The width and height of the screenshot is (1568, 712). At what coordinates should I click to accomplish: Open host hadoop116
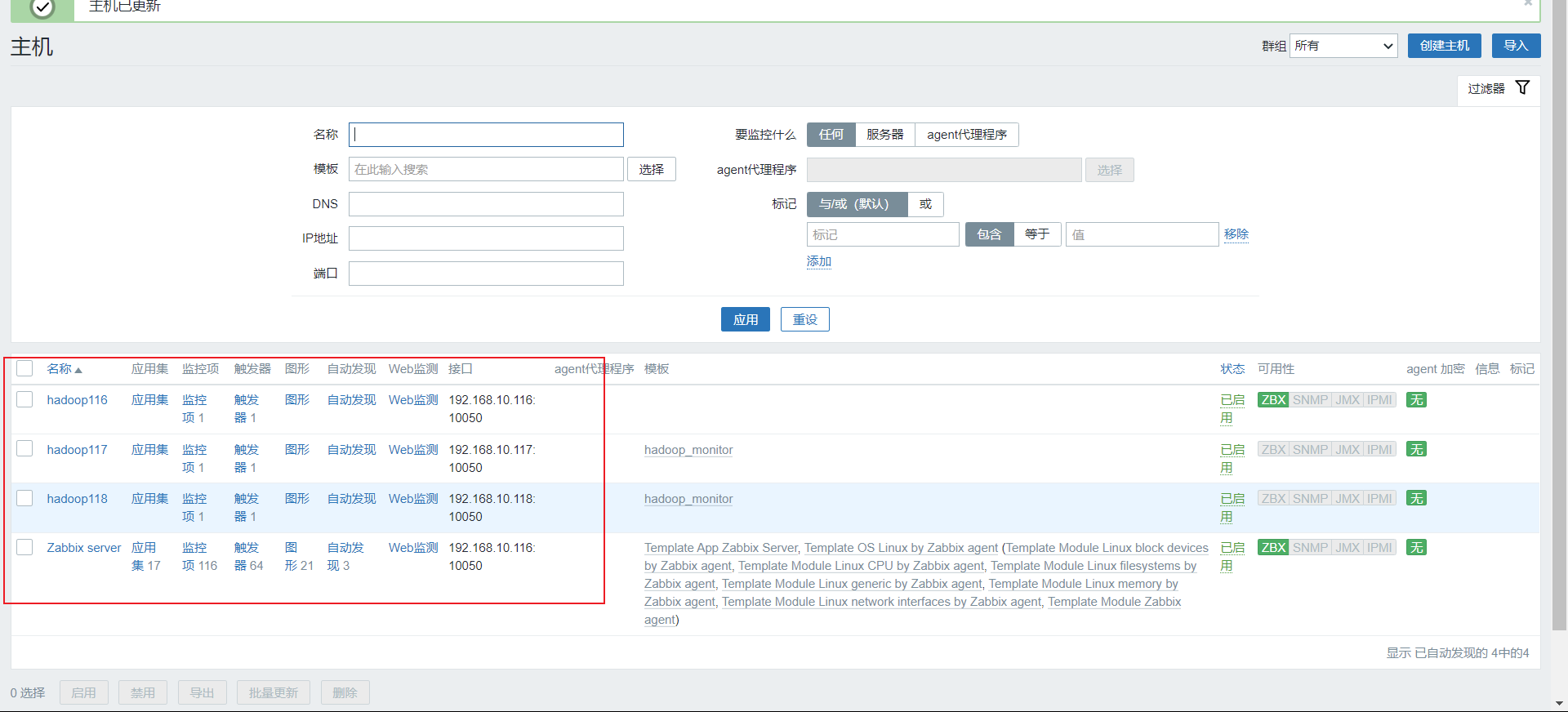[x=77, y=400]
